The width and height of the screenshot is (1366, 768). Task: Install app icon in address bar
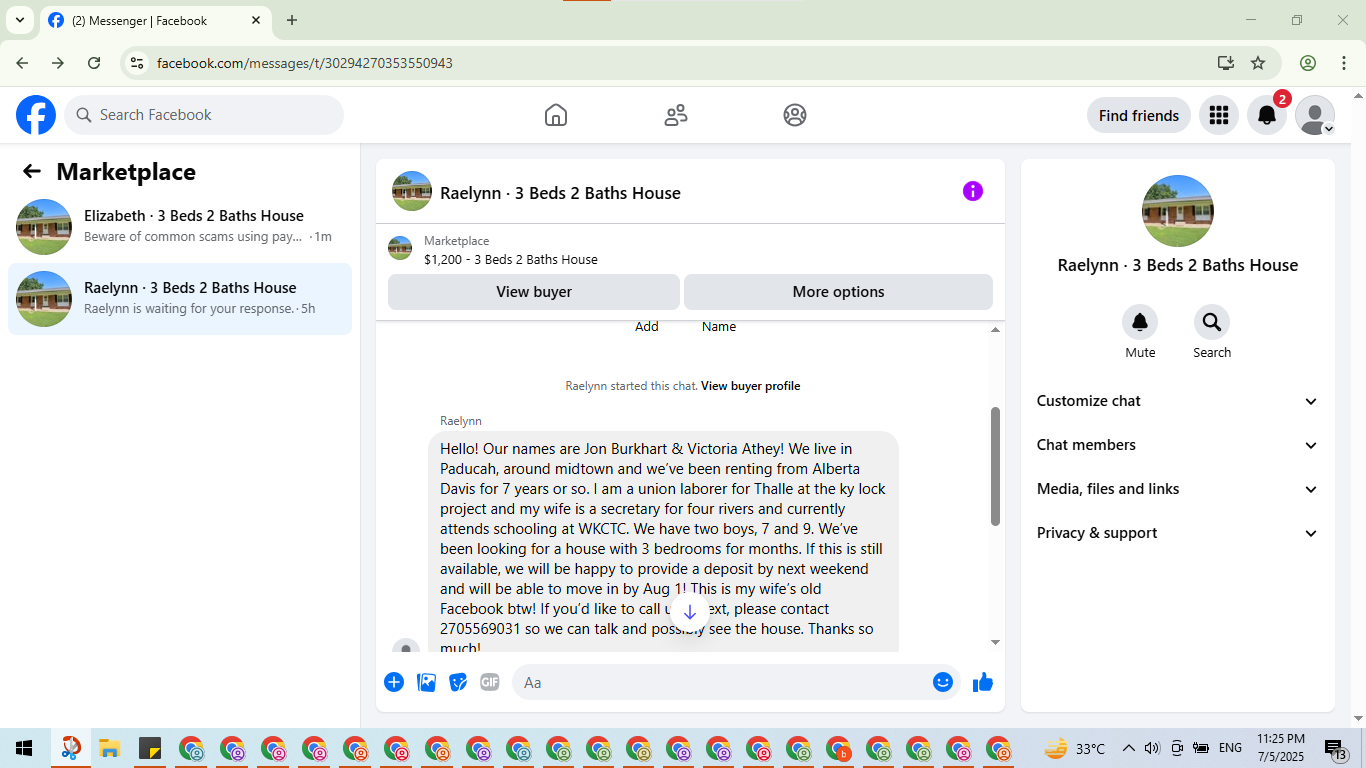tap(1226, 63)
